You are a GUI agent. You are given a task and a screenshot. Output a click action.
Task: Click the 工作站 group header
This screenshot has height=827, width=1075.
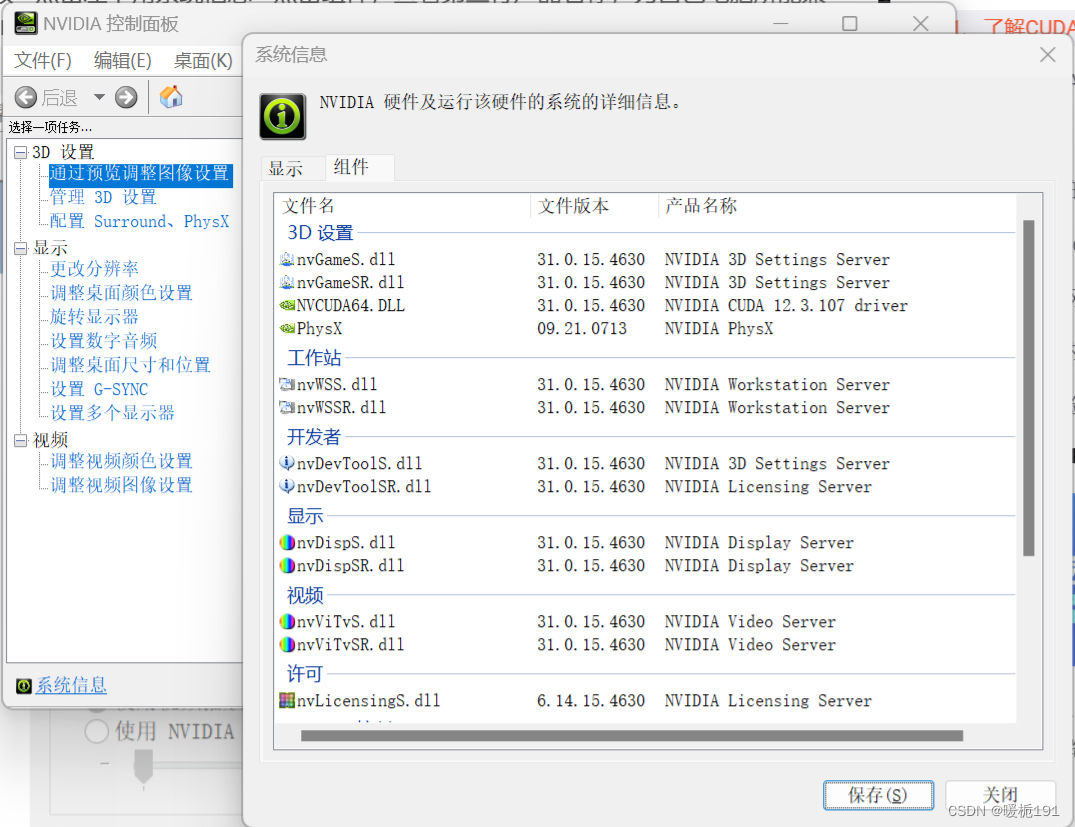314,358
